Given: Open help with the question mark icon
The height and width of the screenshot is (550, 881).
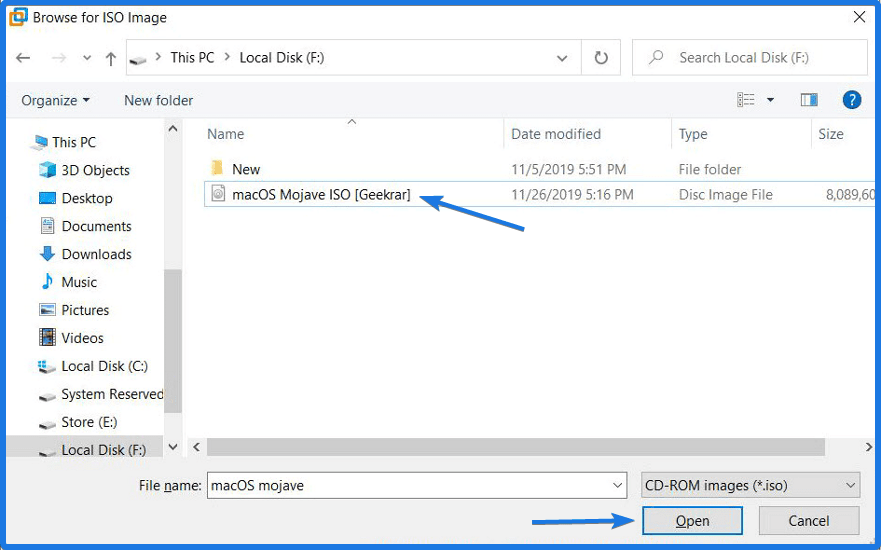Looking at the screenshot, I should coord(852,100).
